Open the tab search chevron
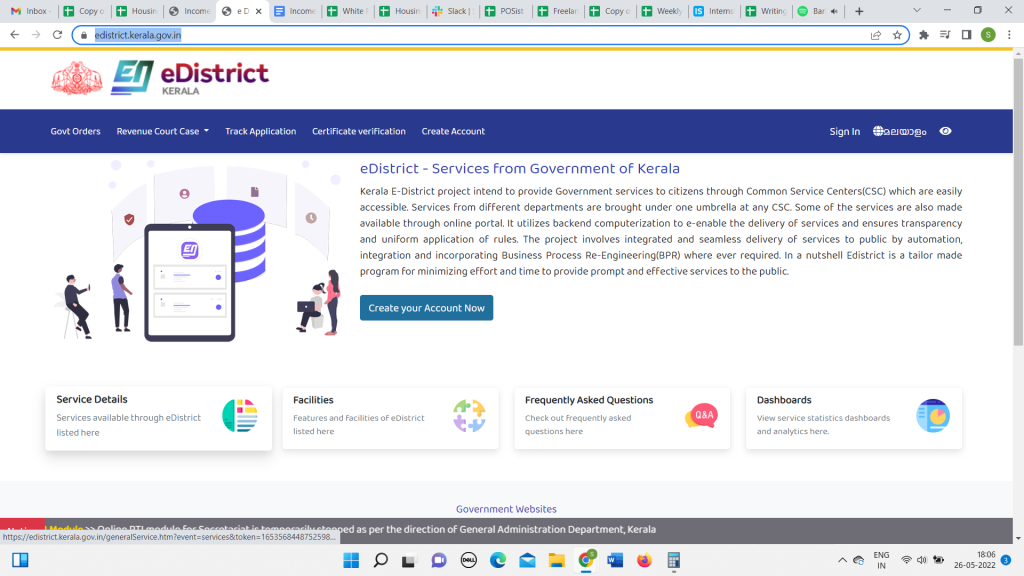The image size is (1024, 576). (x=917, y=10)
